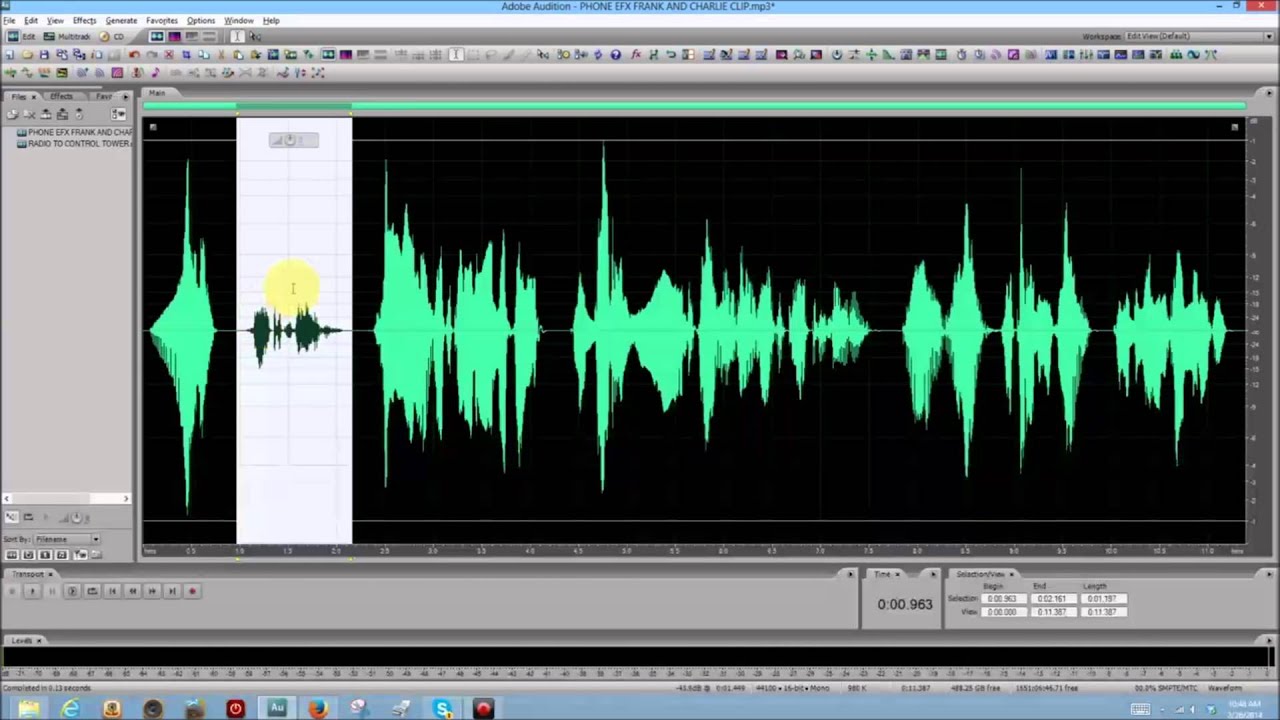Click Selection Begin field 0:00.963
The width and height of the screenshot is (1280, 720).
pos(1003,599)
